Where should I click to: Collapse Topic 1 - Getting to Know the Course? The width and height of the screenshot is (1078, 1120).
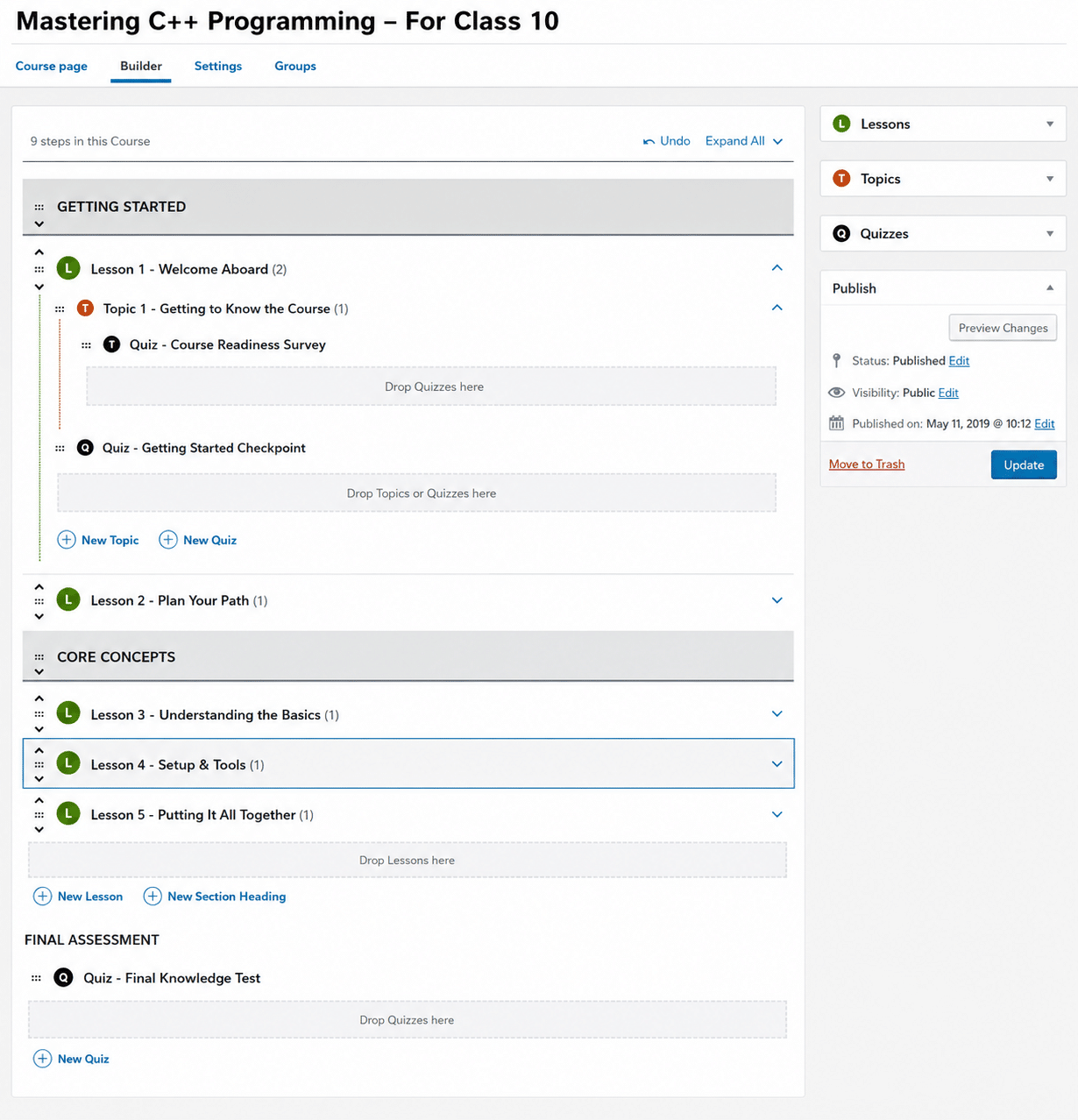(777, 308)
